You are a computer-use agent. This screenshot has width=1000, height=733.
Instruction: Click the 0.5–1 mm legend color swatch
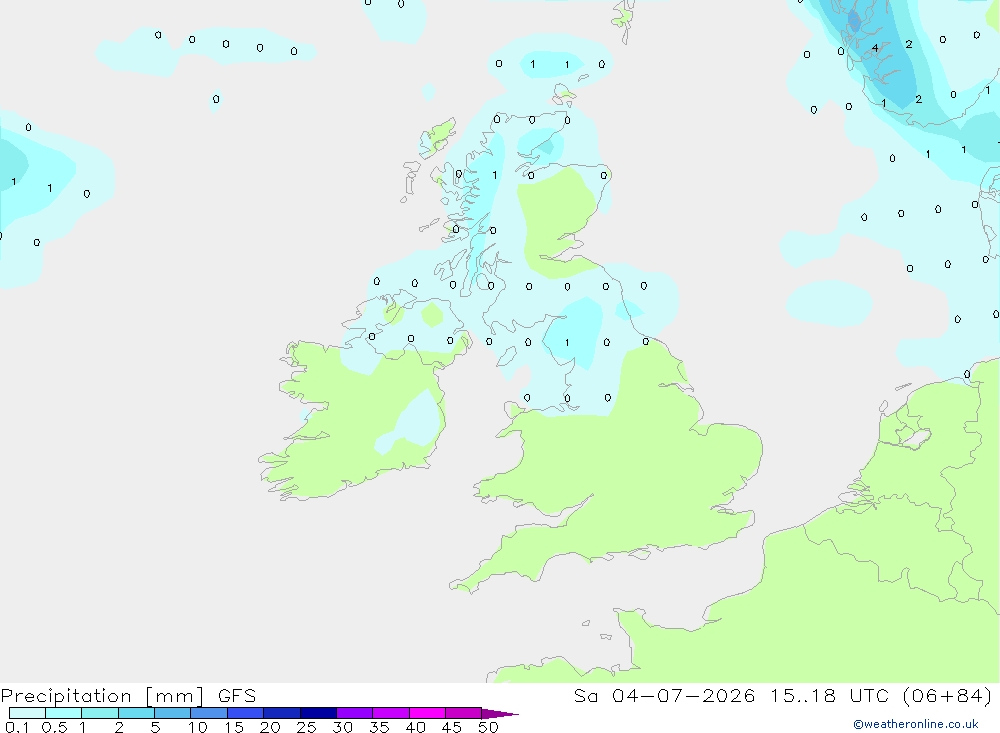point(63,713)
